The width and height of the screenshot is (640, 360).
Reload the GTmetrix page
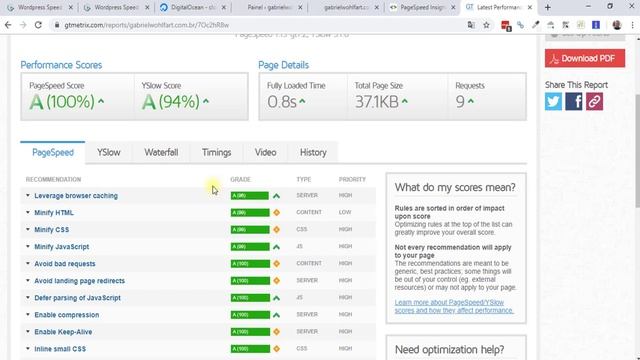(x=38, y=25)
